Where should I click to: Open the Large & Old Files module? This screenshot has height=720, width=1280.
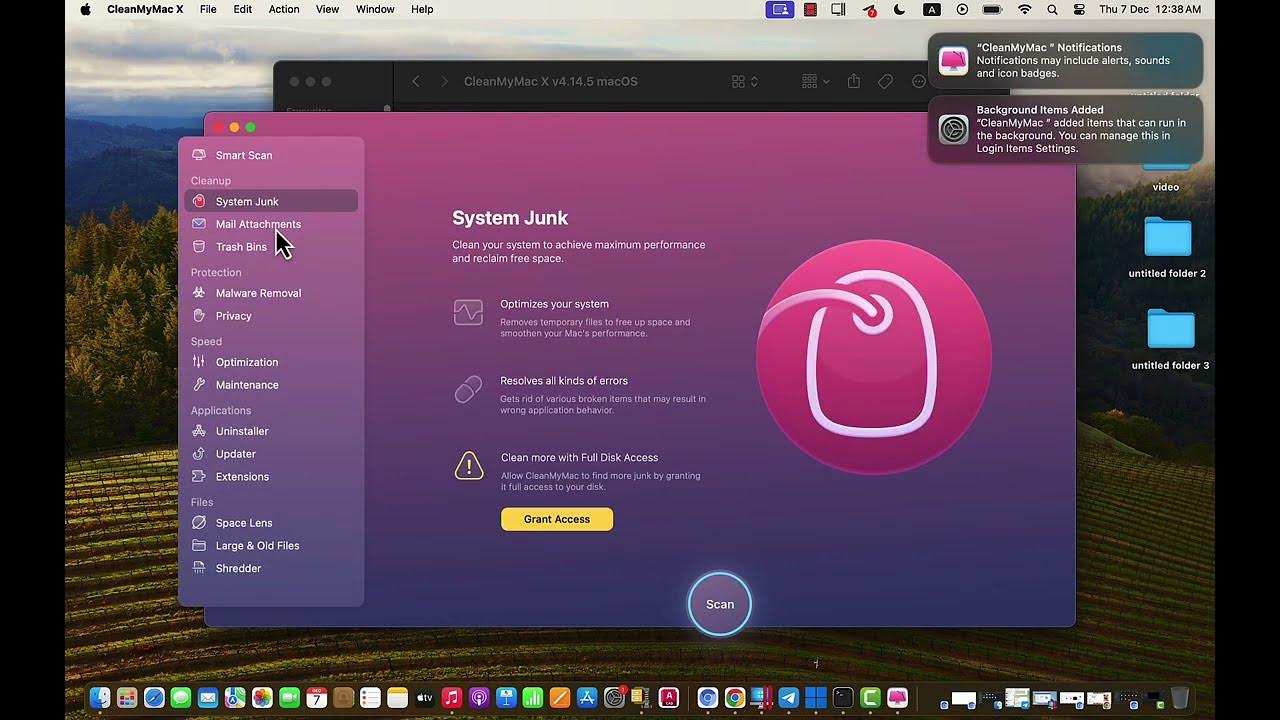[270, 546]
